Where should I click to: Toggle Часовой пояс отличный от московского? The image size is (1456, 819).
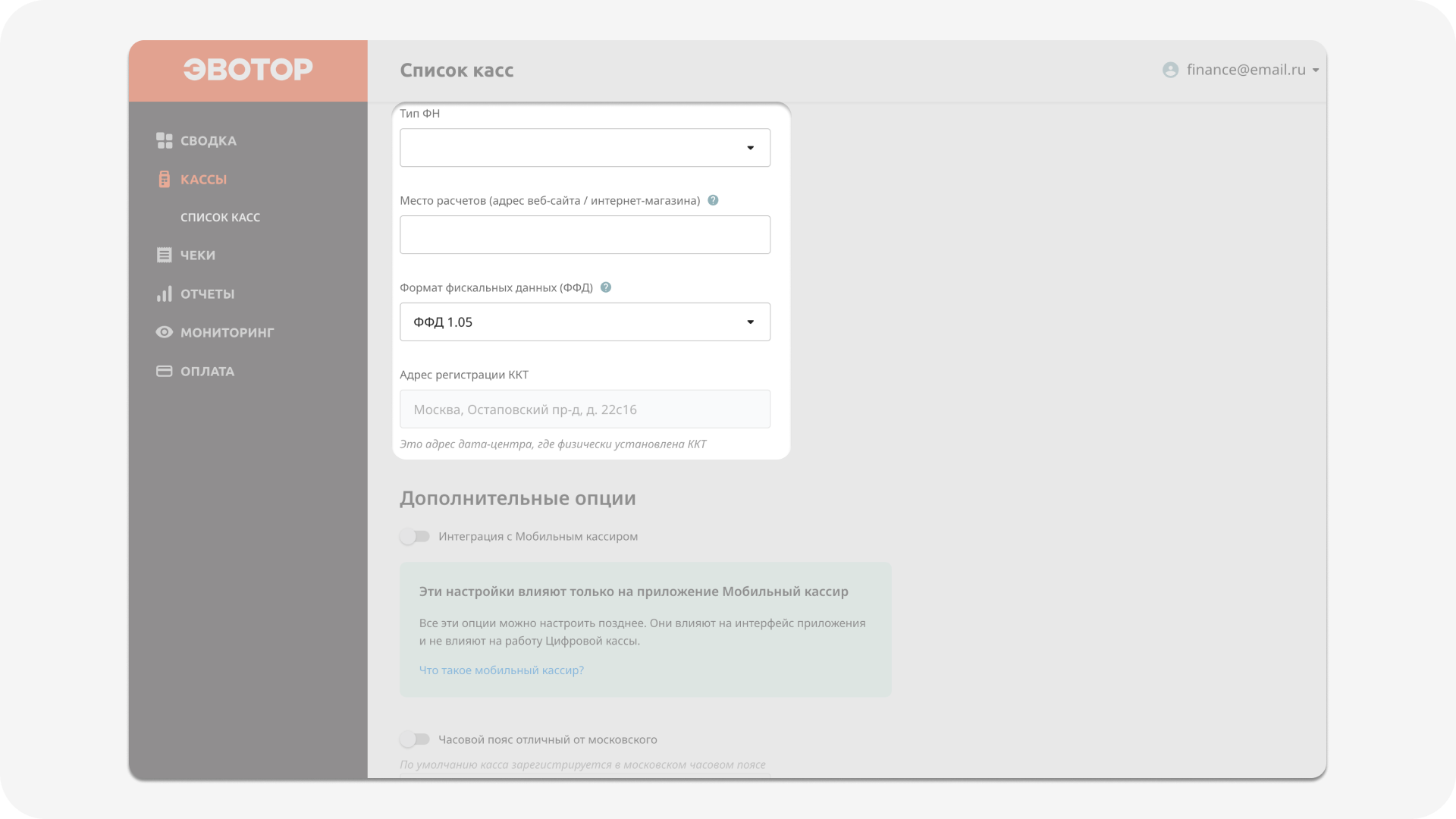pos(415,739)
